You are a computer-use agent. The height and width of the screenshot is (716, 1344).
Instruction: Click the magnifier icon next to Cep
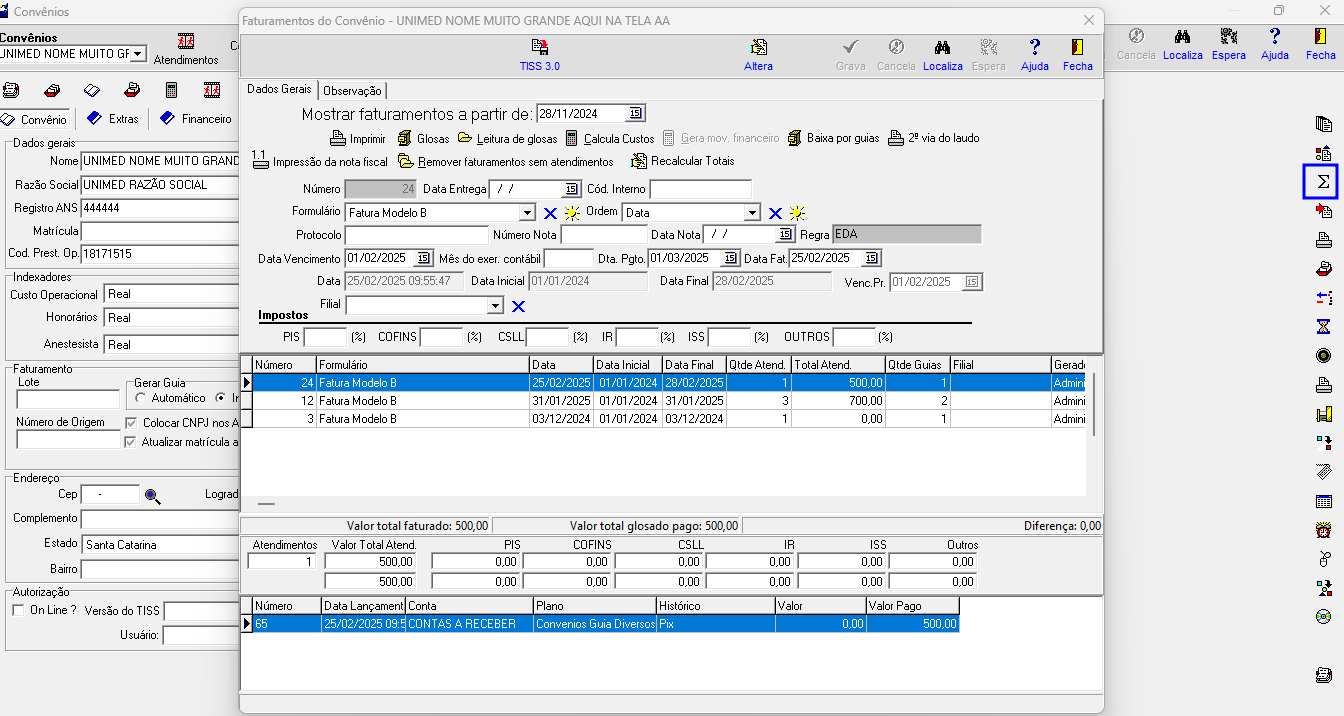coord(153,495)
